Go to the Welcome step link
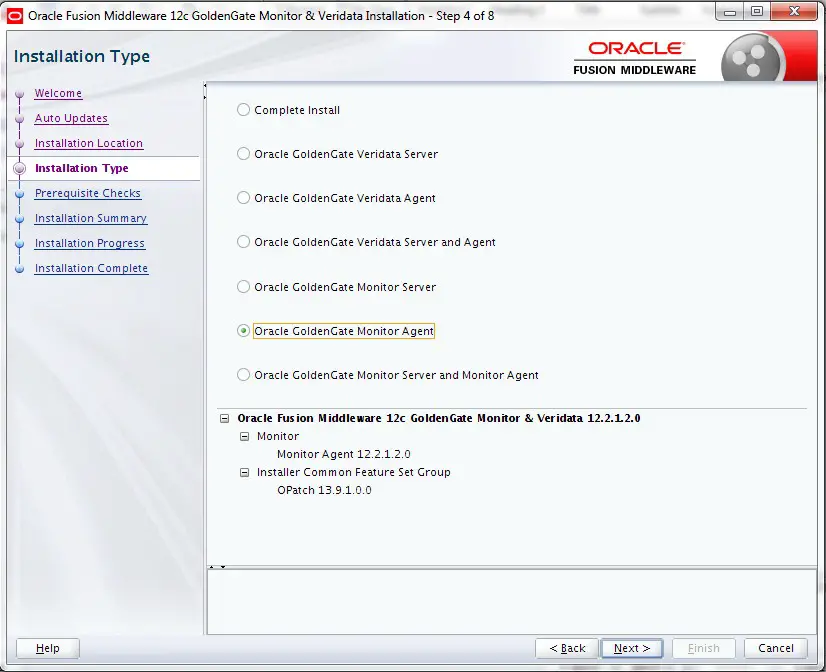Image resolution: width=826 pixels, height=672 pixels. click(58, 93)
